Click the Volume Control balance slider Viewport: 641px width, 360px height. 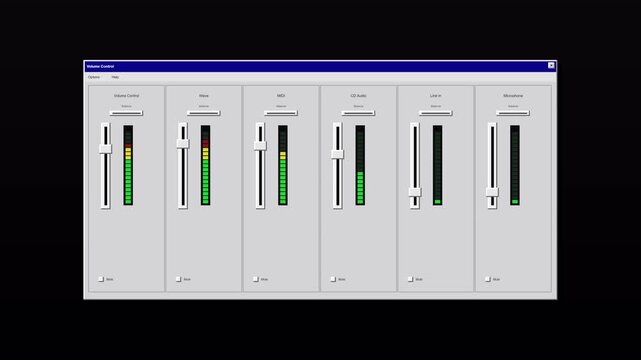click(x=126, y=113)
